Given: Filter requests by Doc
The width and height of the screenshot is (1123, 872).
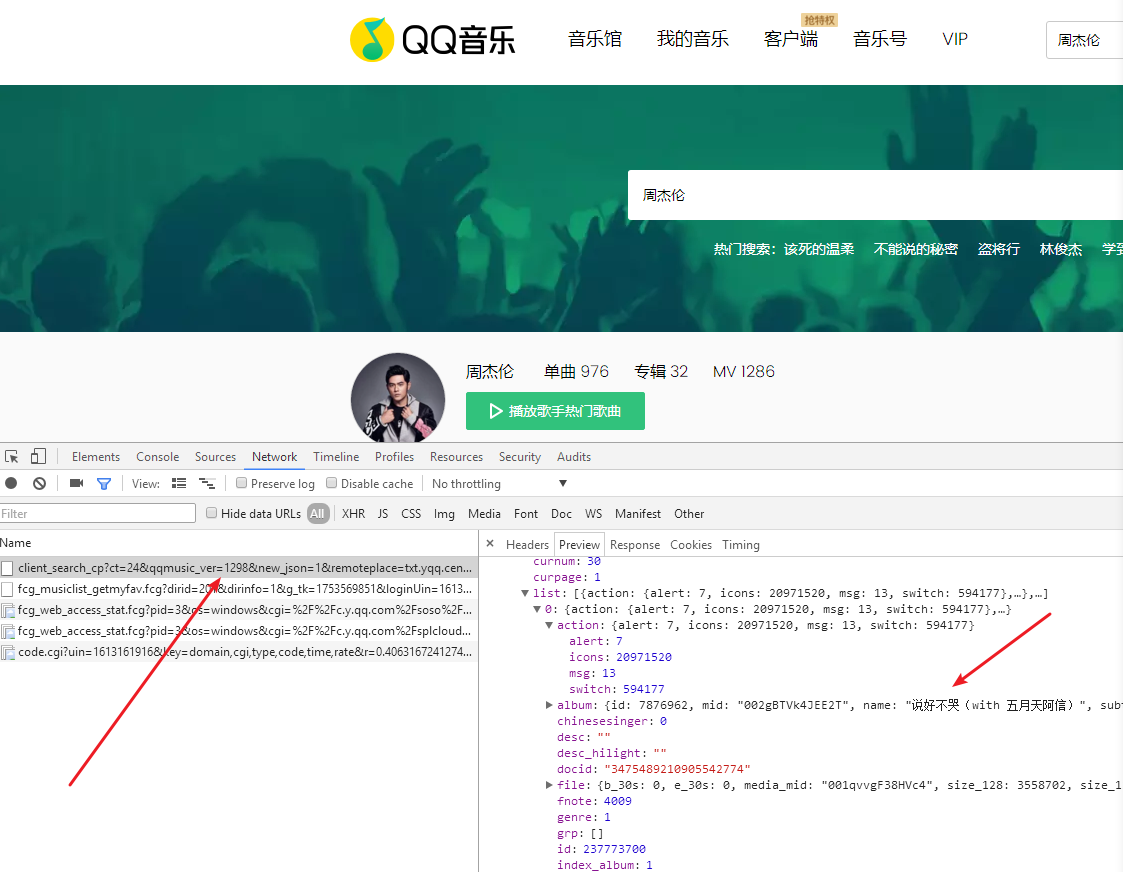Looking at the screenshot, I should point(562,513).
